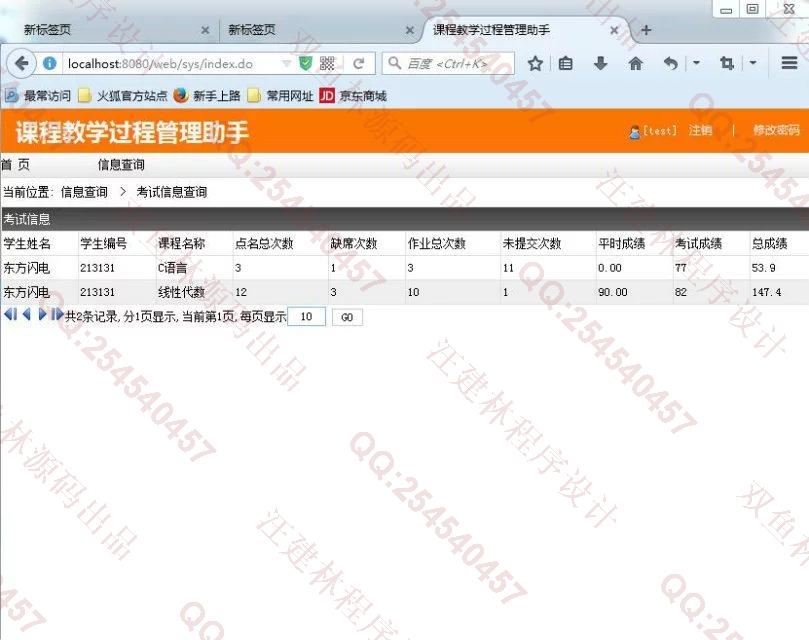Open the 信息查询 menu item
The image size is (809, 640).
coord(121,165)
